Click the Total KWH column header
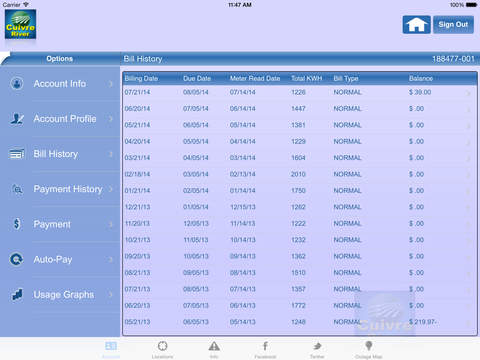Screen dimensions: 480x360 (306, 78)
